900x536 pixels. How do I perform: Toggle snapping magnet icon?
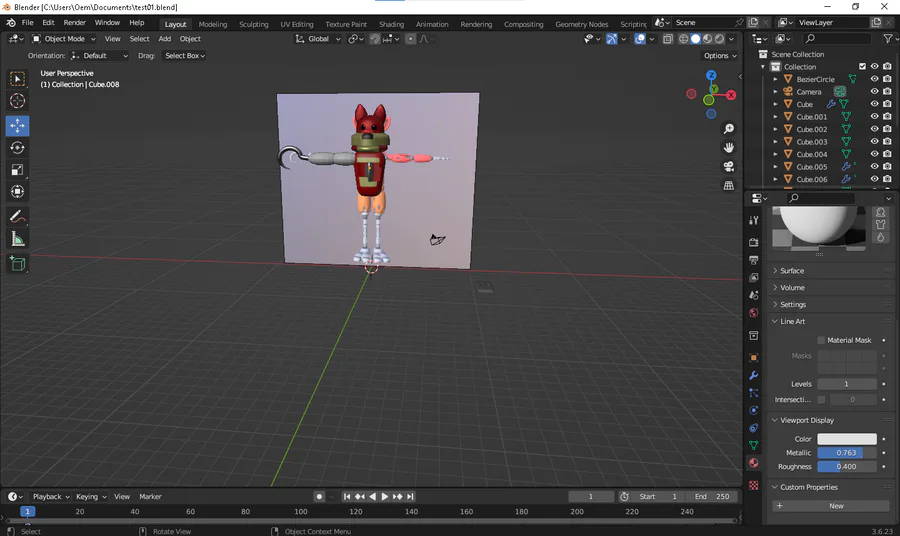(375, 39)
